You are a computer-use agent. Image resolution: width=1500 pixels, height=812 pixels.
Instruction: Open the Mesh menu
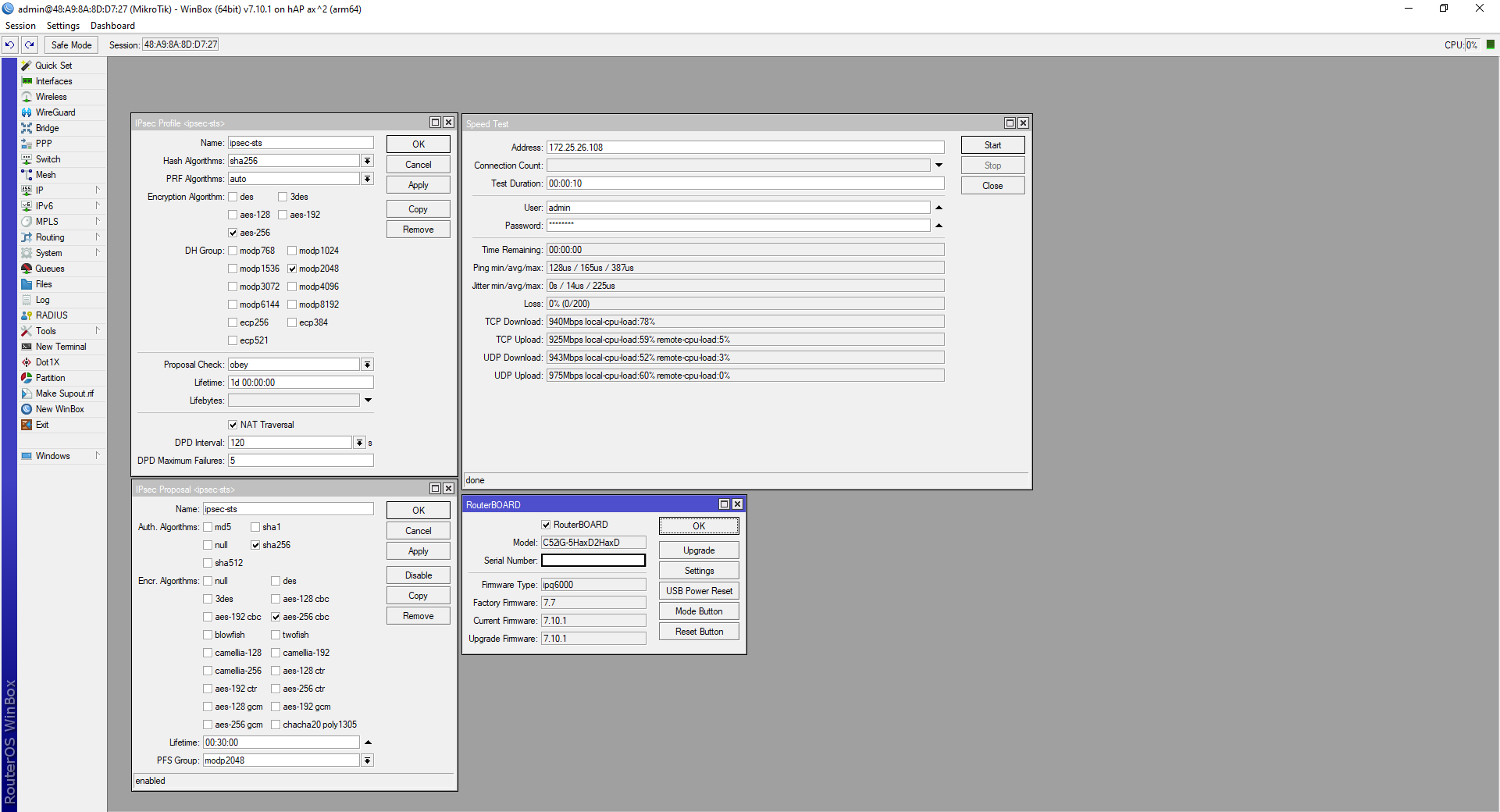tap(45, 175)
